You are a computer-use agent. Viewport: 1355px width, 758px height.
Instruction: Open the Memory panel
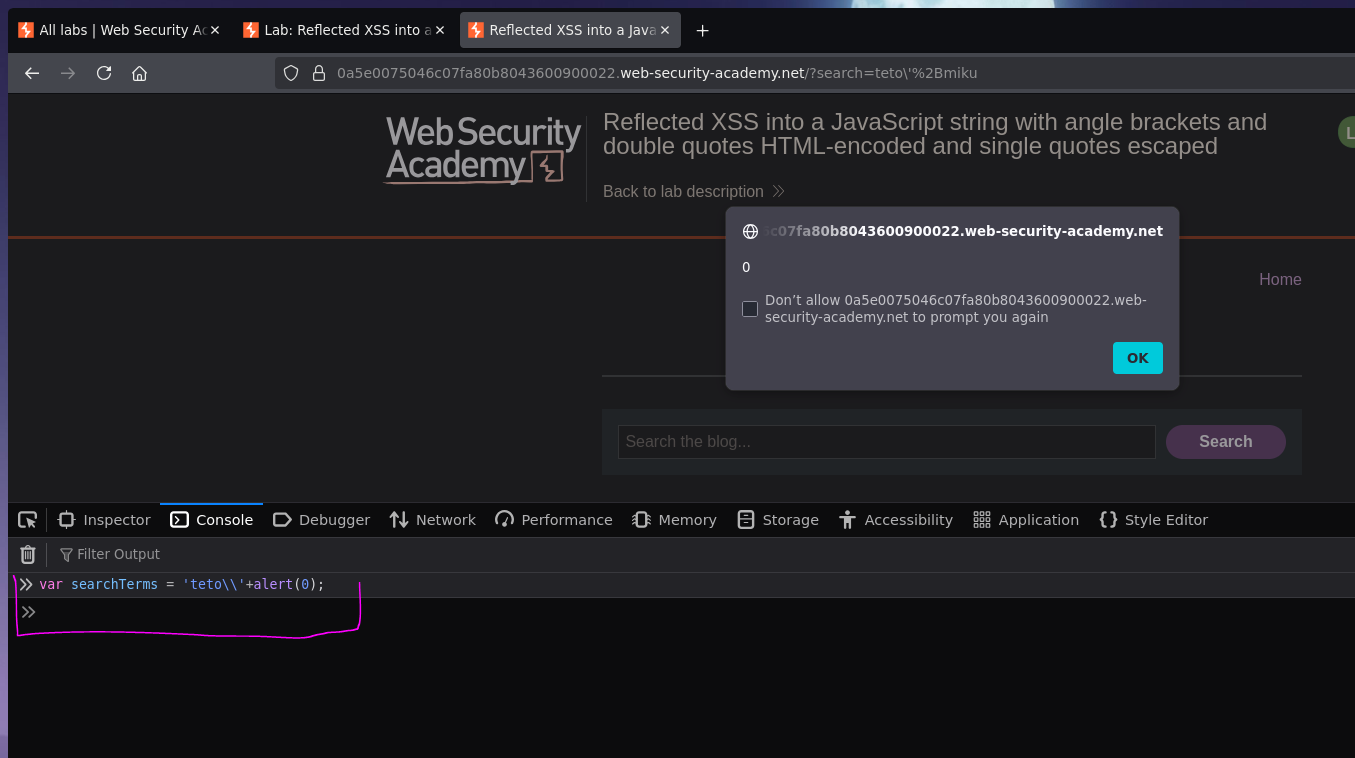(x=674, y=520)
